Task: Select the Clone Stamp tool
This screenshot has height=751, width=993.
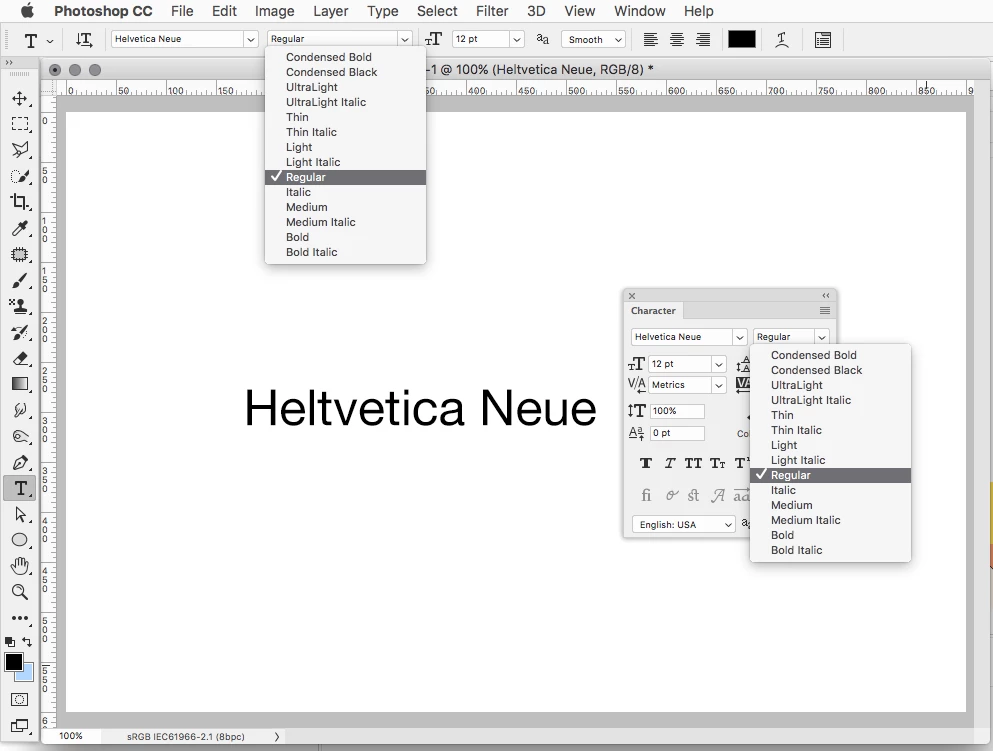Action: (x=20, y=306)
